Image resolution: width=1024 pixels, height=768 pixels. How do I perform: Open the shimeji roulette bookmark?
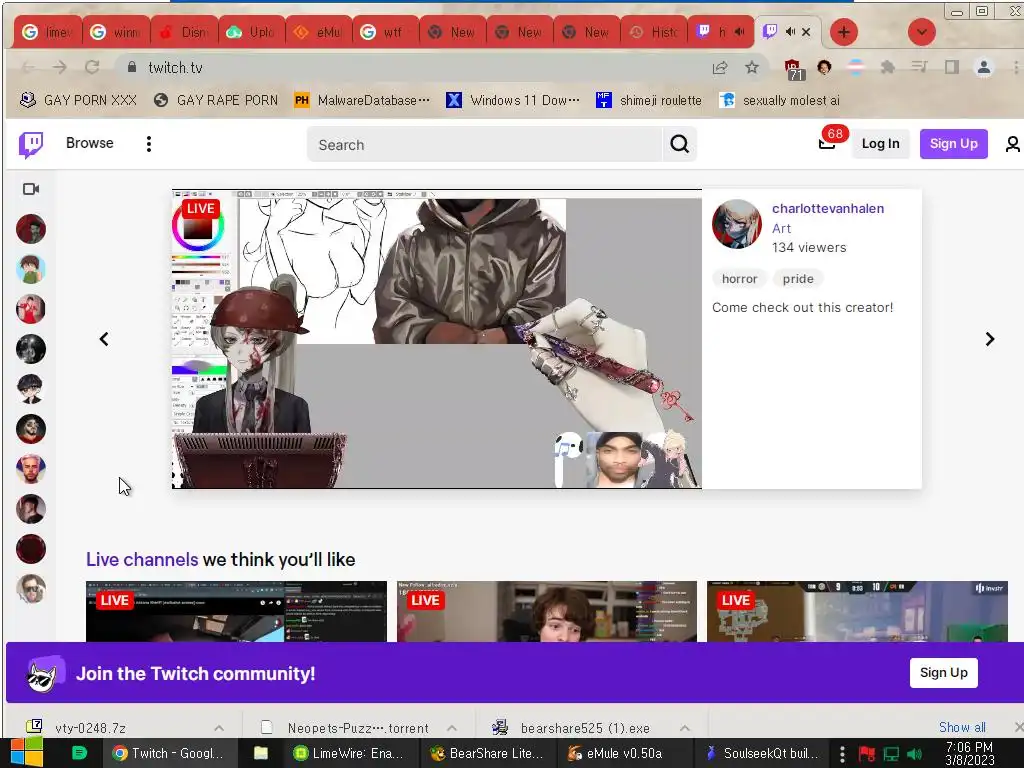648,100
